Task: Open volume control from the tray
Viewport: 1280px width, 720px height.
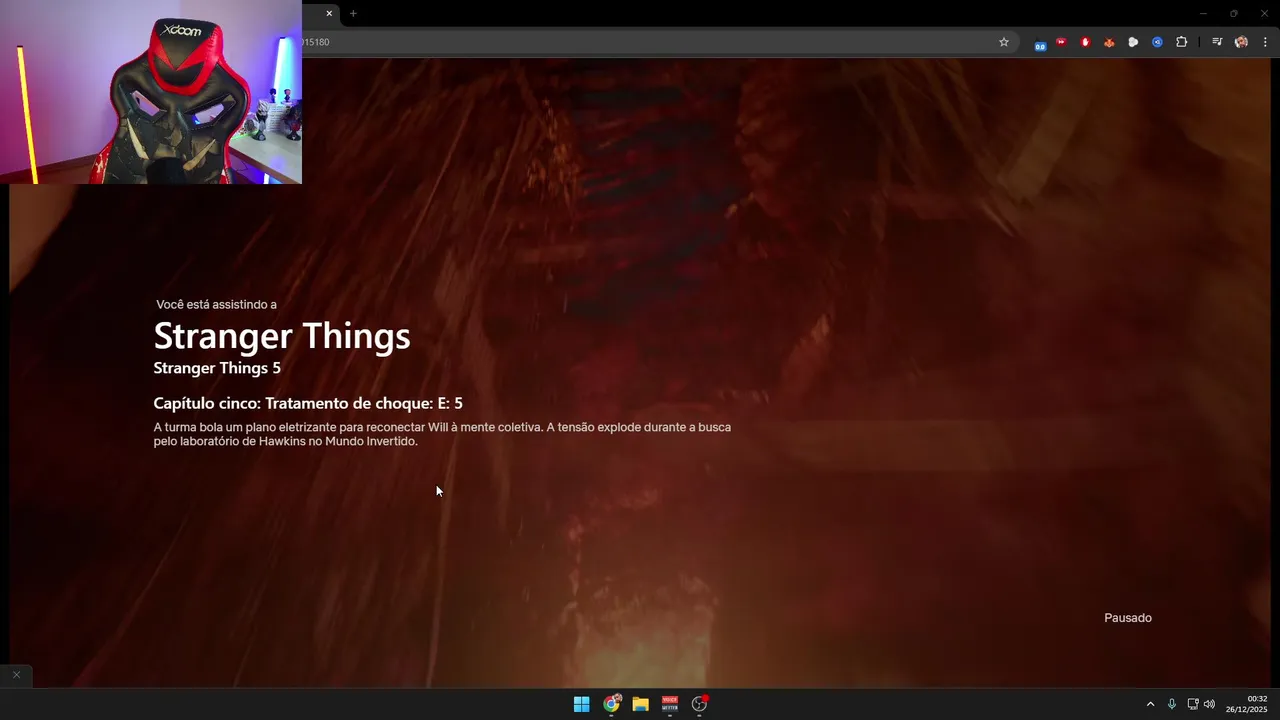Action: click(x=1209, y=704)
